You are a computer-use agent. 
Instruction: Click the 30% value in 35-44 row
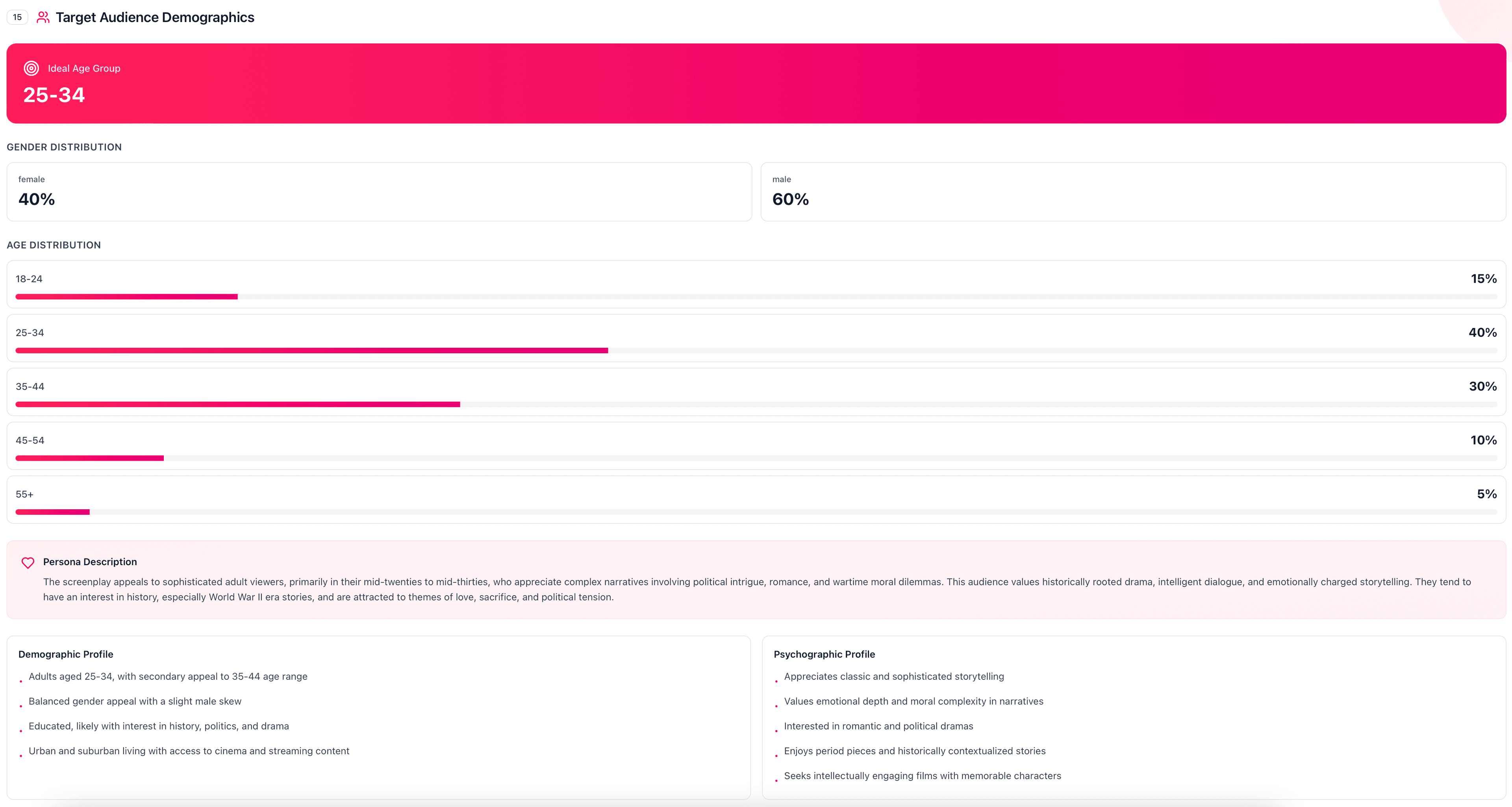tap(1482, 387)
